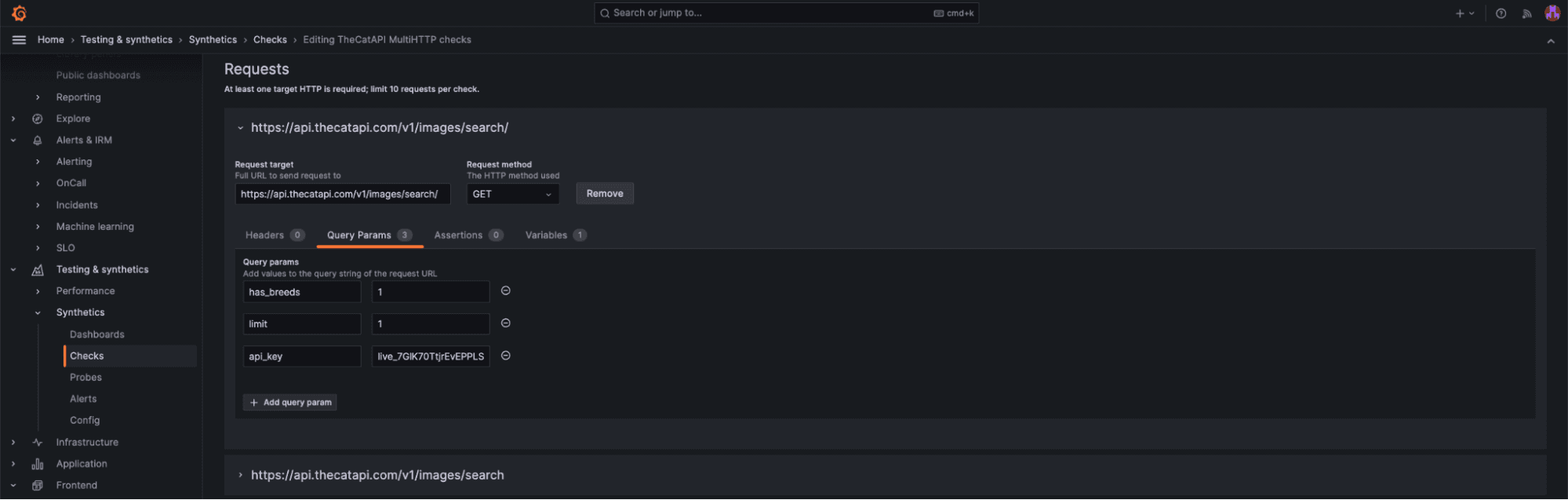This screenshot has width=1568, height=500.
Task: Open the news feed icon
Action: (x=1526, y=13)
